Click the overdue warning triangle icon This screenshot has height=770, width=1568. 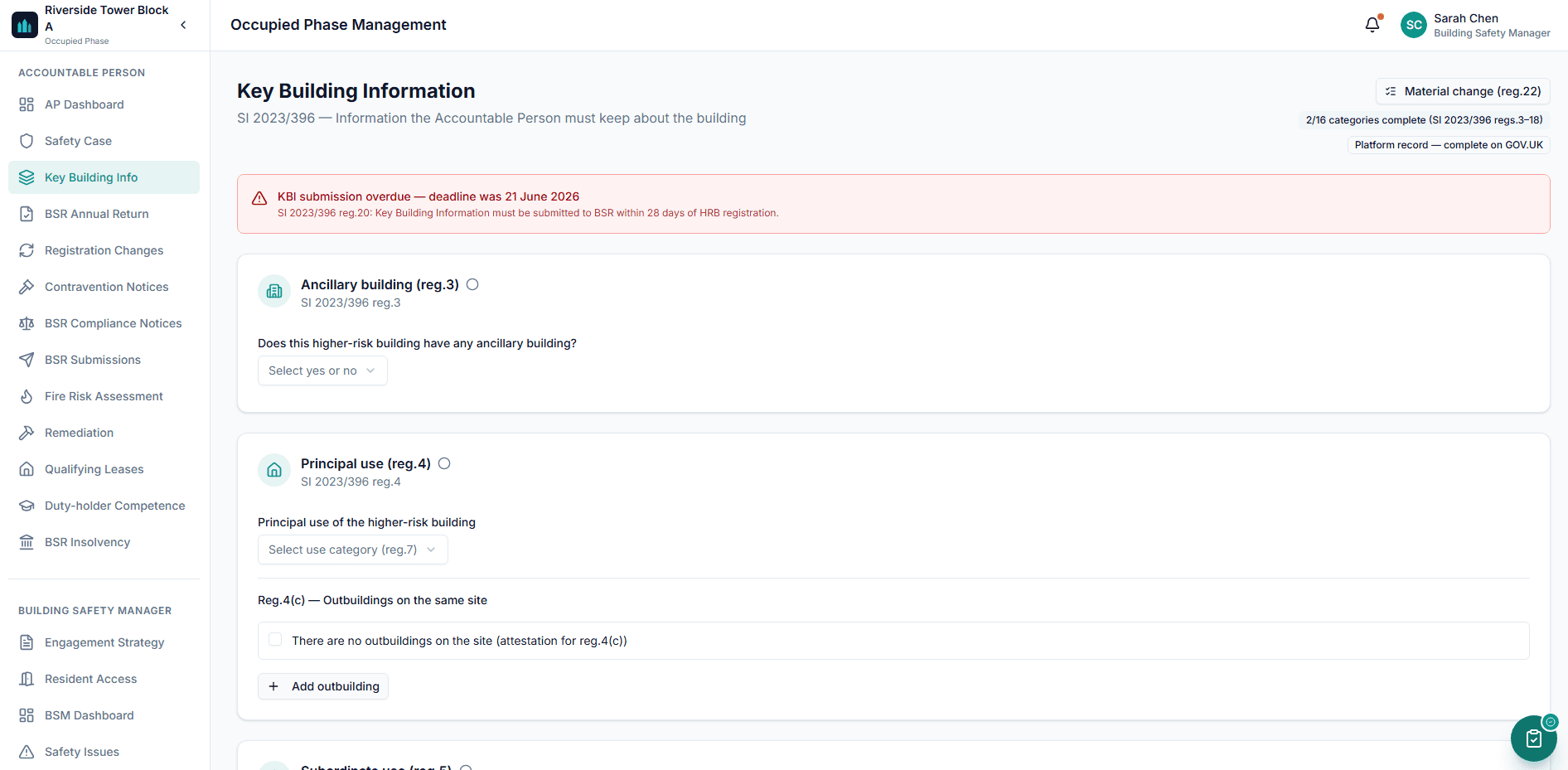coord(259,198)
